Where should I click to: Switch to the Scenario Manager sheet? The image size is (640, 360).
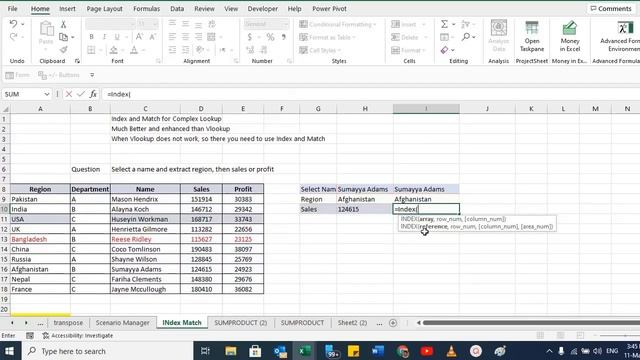(x=122, y=323)
